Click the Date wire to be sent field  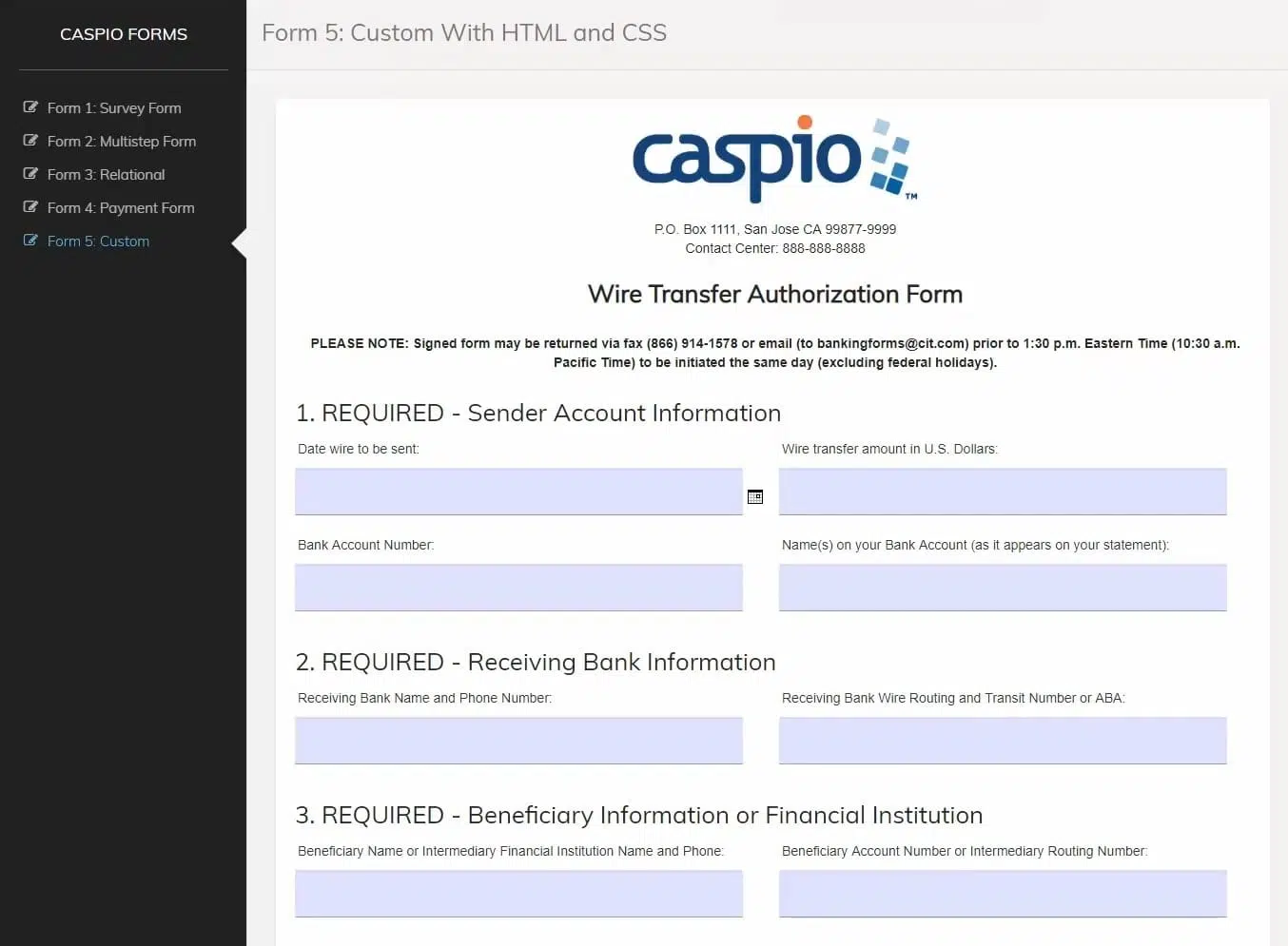point(518,492)
